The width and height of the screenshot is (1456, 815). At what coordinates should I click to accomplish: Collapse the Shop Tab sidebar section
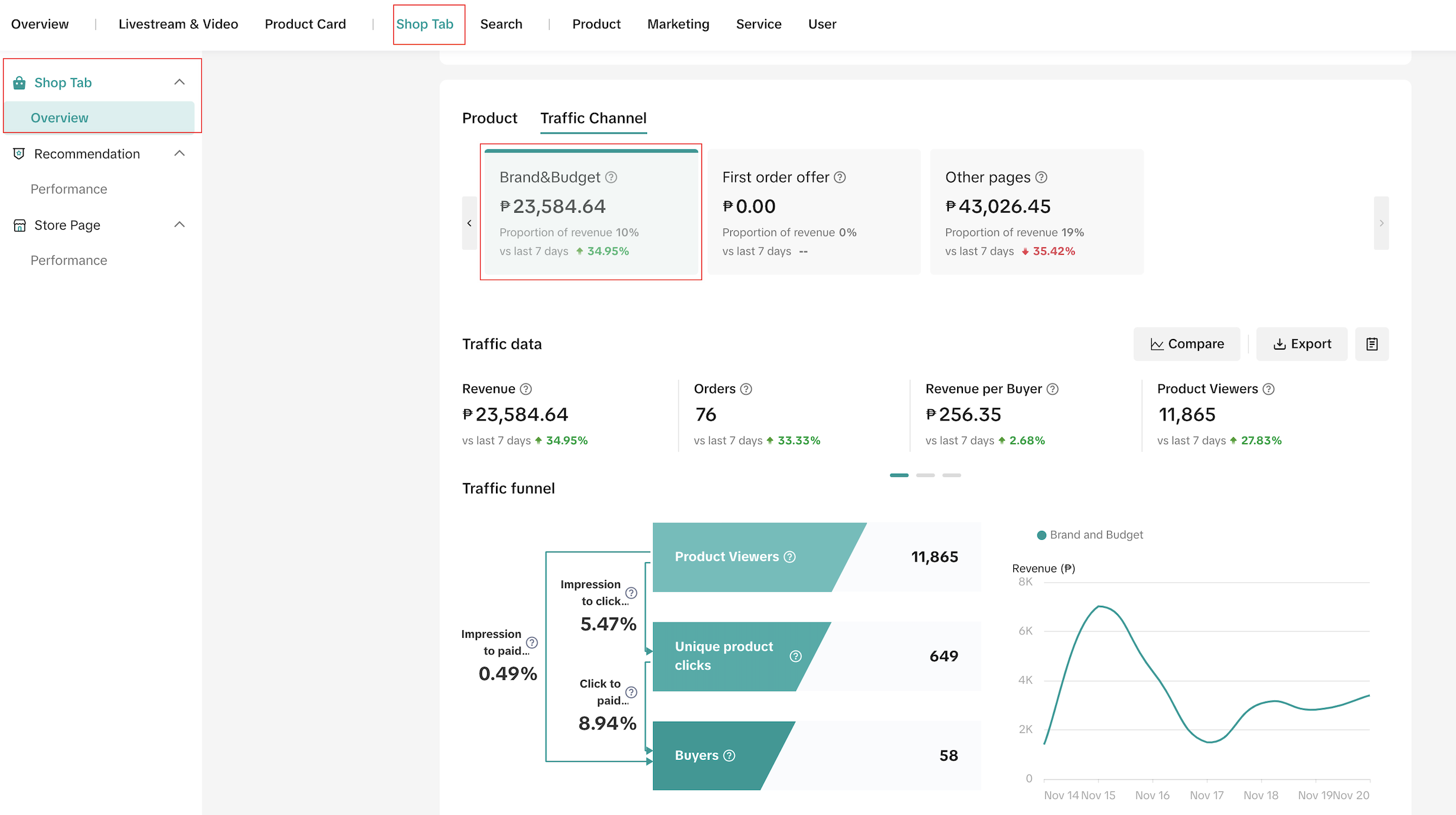(x=179, y=82)
